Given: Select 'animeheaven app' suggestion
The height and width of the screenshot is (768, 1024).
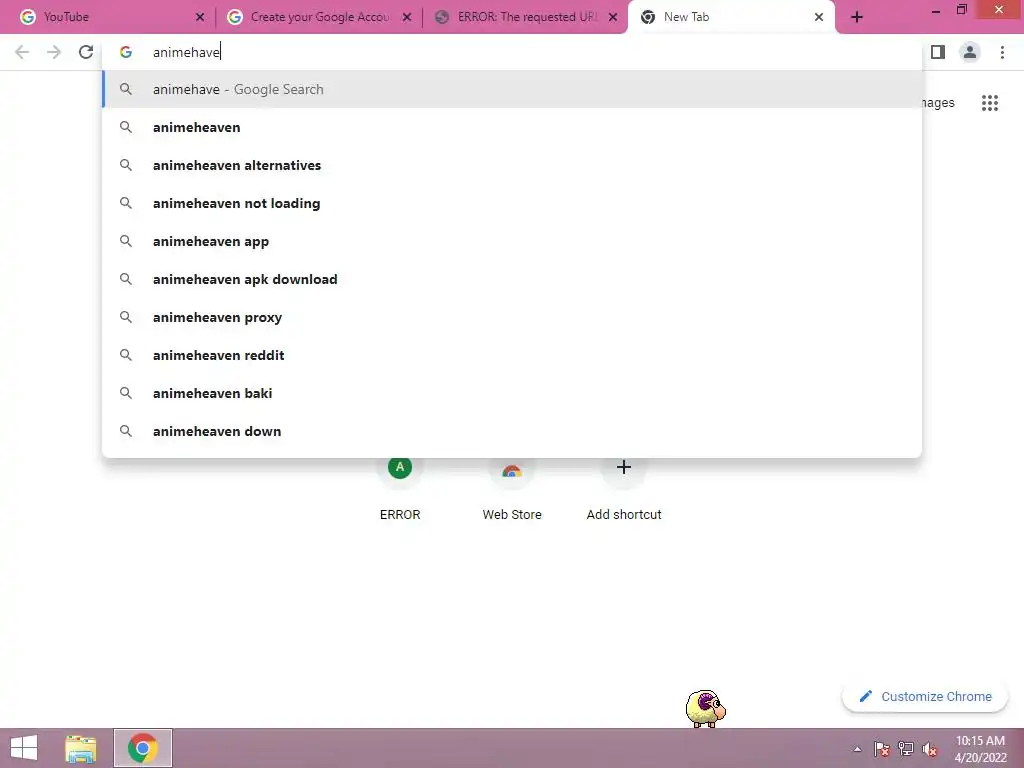Looking at the screenshot, I should 512,241.
